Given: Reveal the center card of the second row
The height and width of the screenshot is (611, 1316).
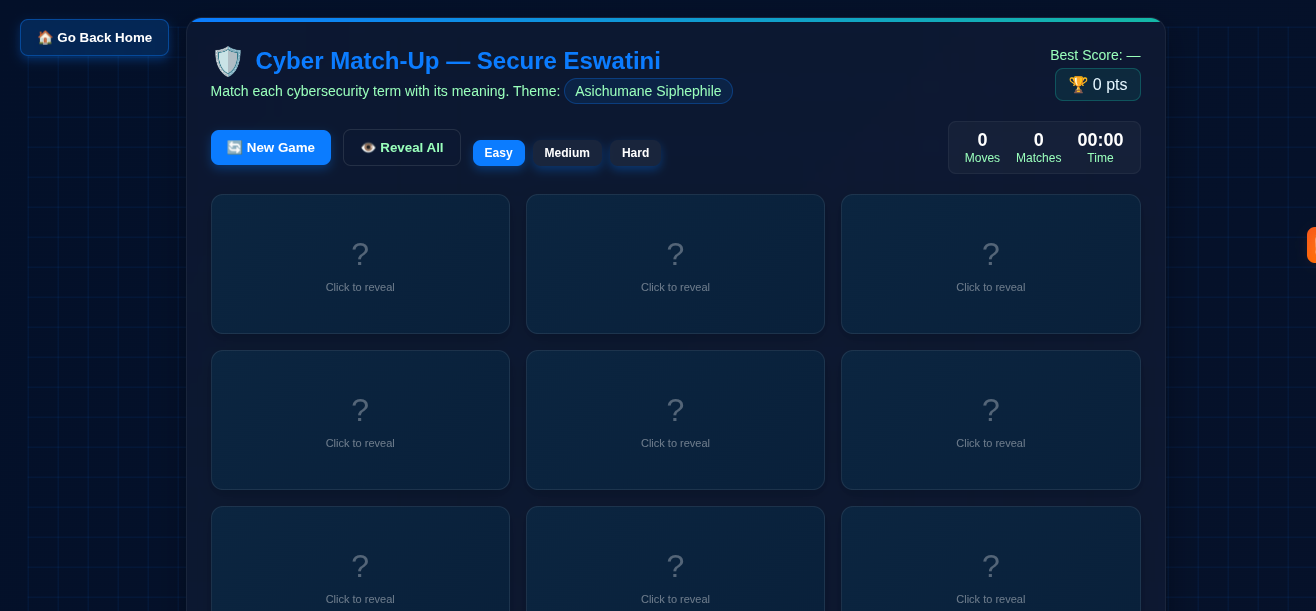Looking at the screenshot, I should coord(675,420).
